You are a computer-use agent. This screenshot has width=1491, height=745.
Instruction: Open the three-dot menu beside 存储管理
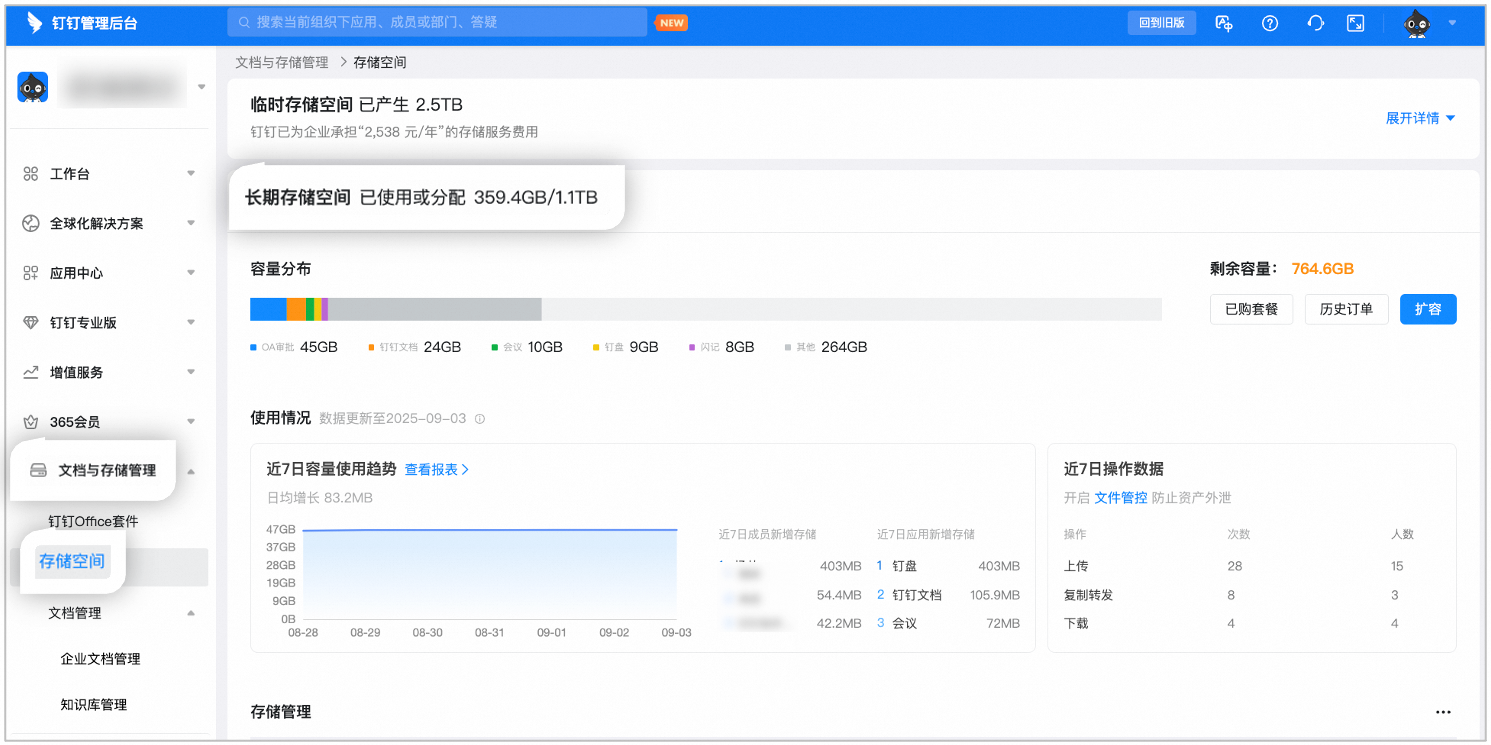1443,712
